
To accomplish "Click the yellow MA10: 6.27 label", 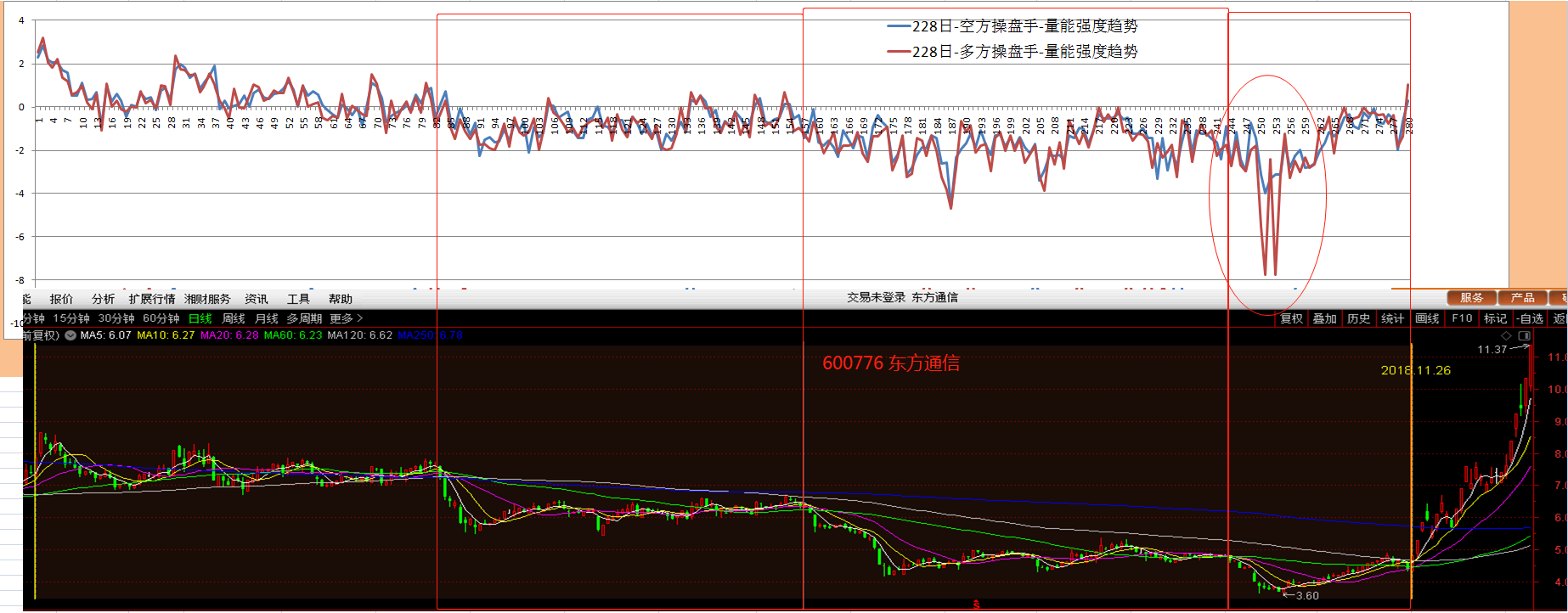I will [x=166, y=335].
